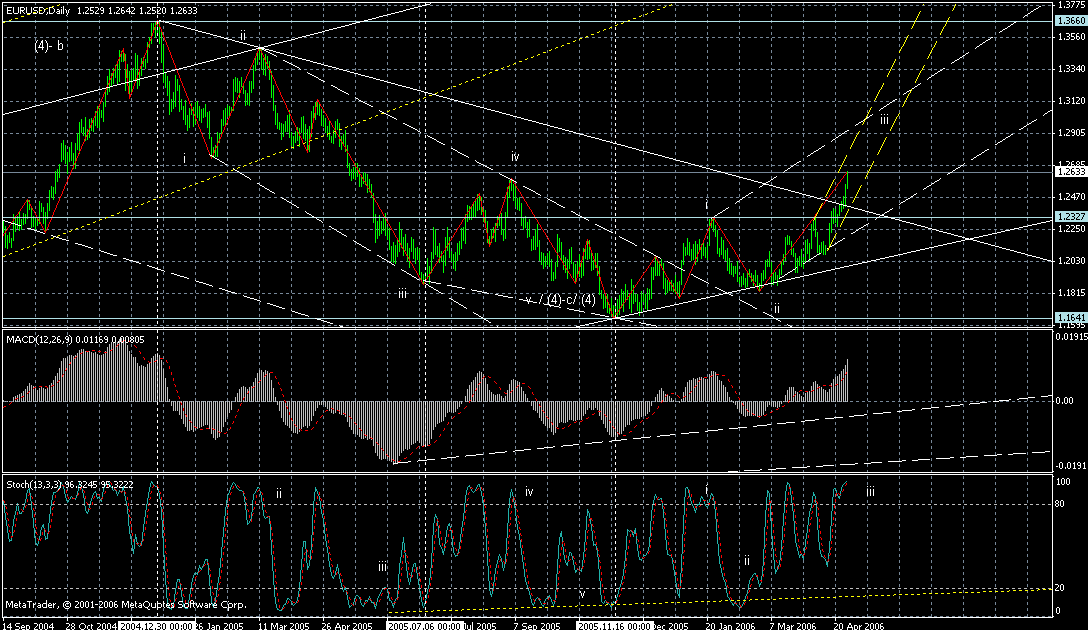Select the (4)- b wave annotation
The height and width of the screenshot is (630, 1088).
click(48, 45)
